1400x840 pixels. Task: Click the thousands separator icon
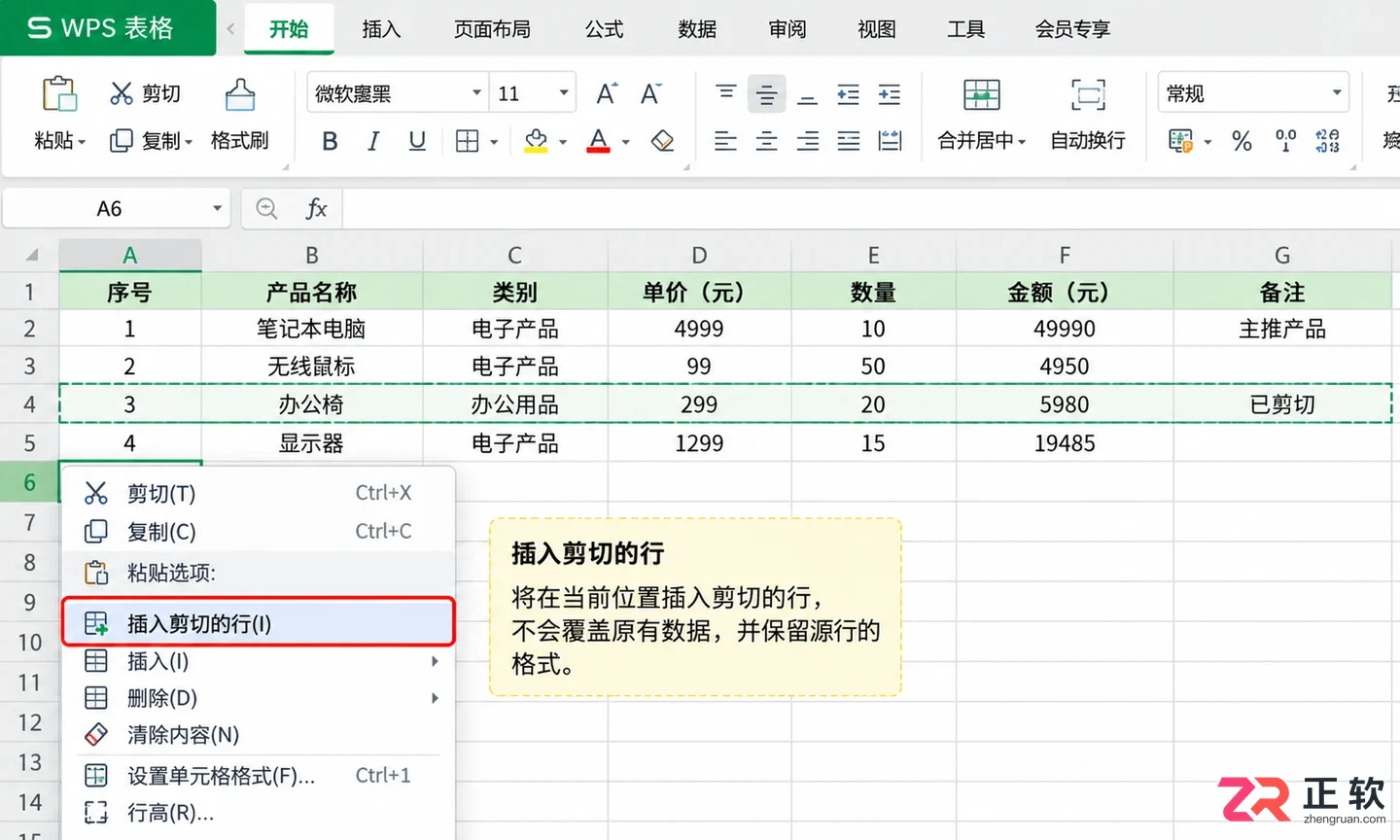coord(1285,141)
